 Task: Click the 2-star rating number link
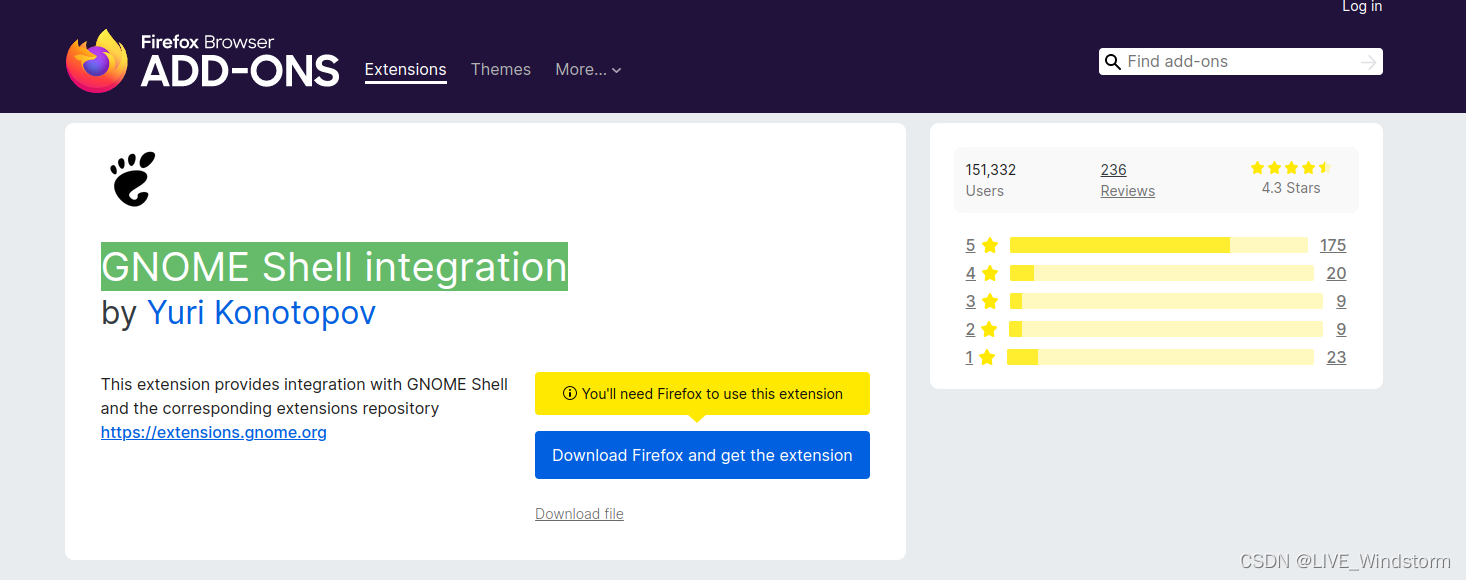click(x=970, y=329)
